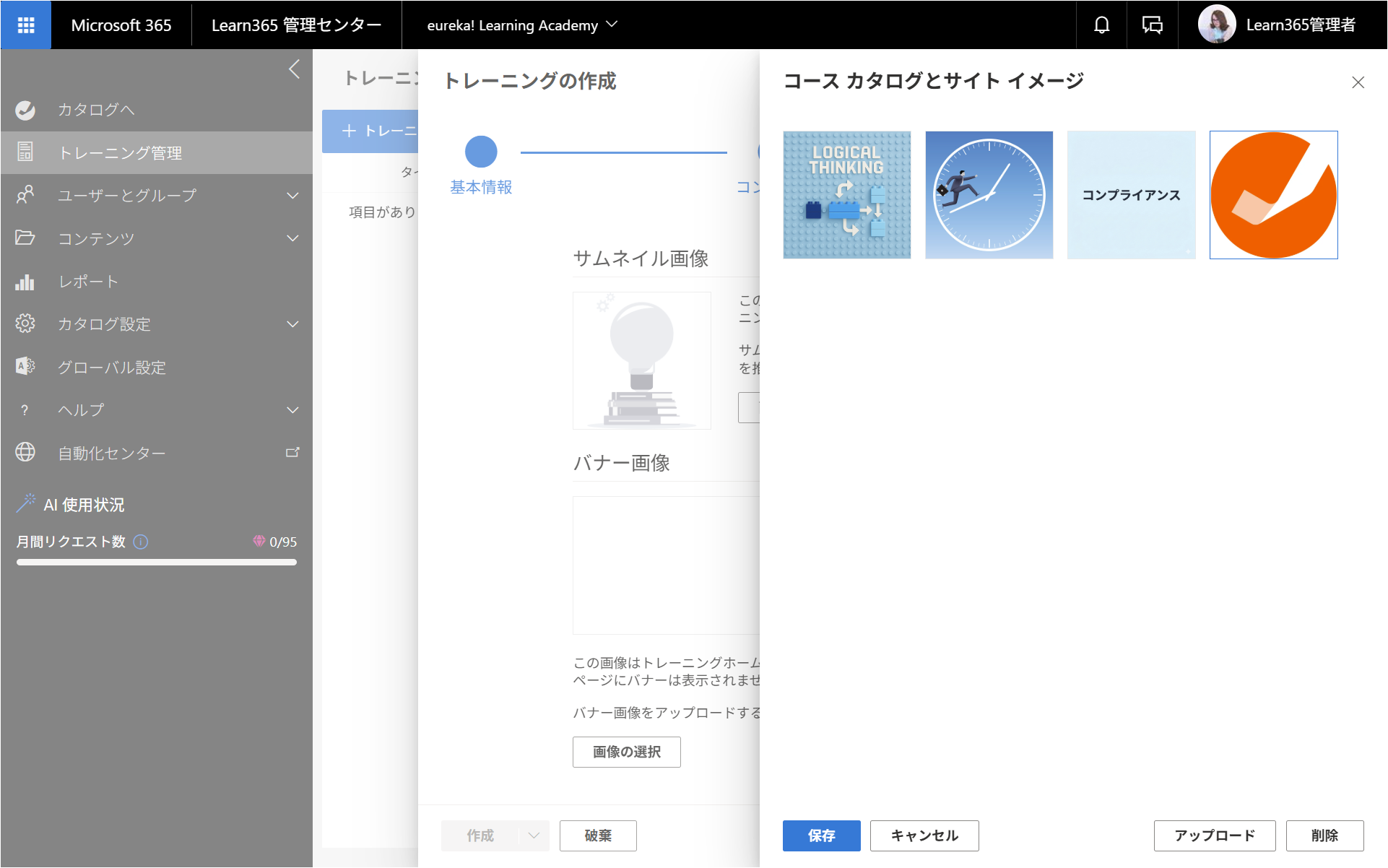The height and width of the screenshot is (868, 1388).
Task: Click the サムネイル画像 section heading
Action: (x=641, y=258)
